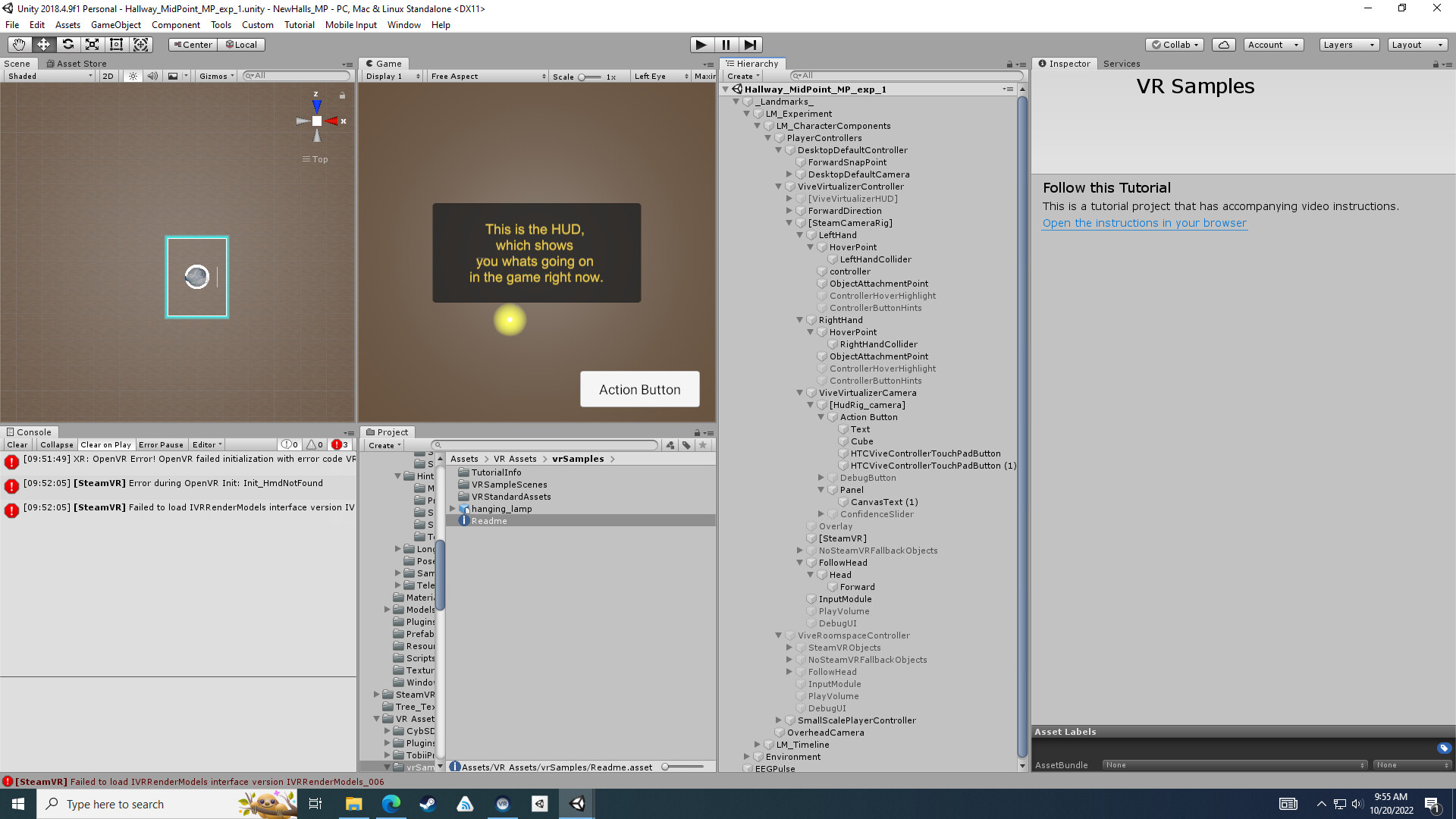Image resolution: width=1456 pixels, height=819 pixels.
Task: Toggle scene lighting in the Scene view
Action: click(132, 76)
